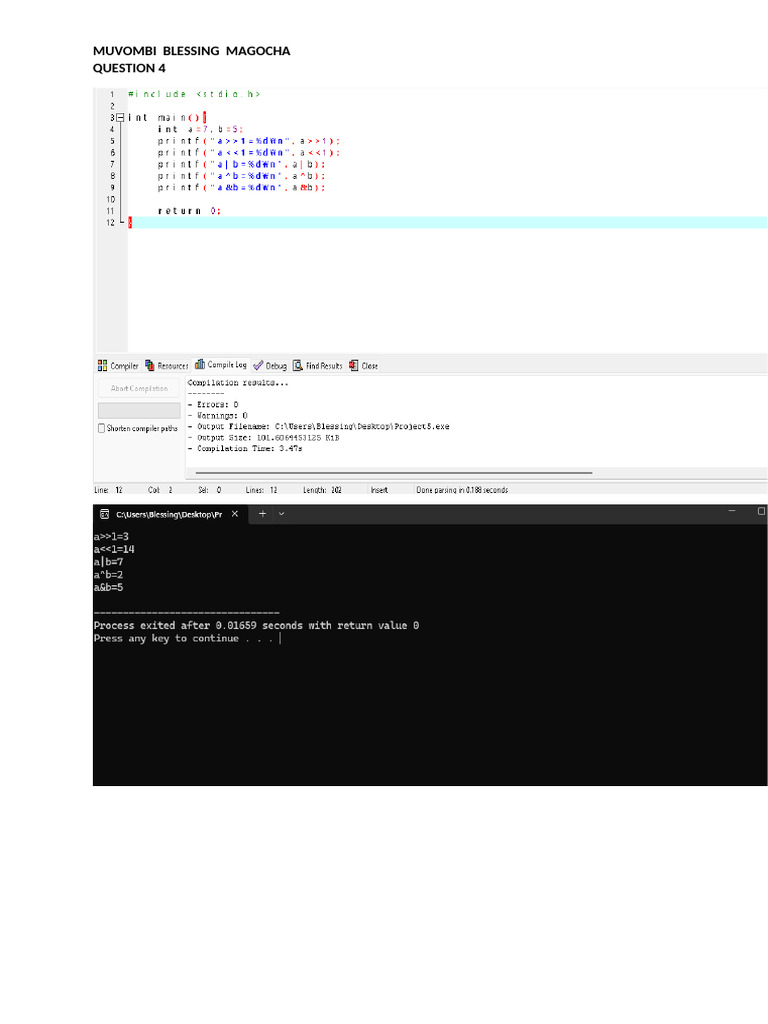The height and width of the screenshot is (1024, 768).
Task: Click the printf a>>1 code line
Action: (249, 141)
